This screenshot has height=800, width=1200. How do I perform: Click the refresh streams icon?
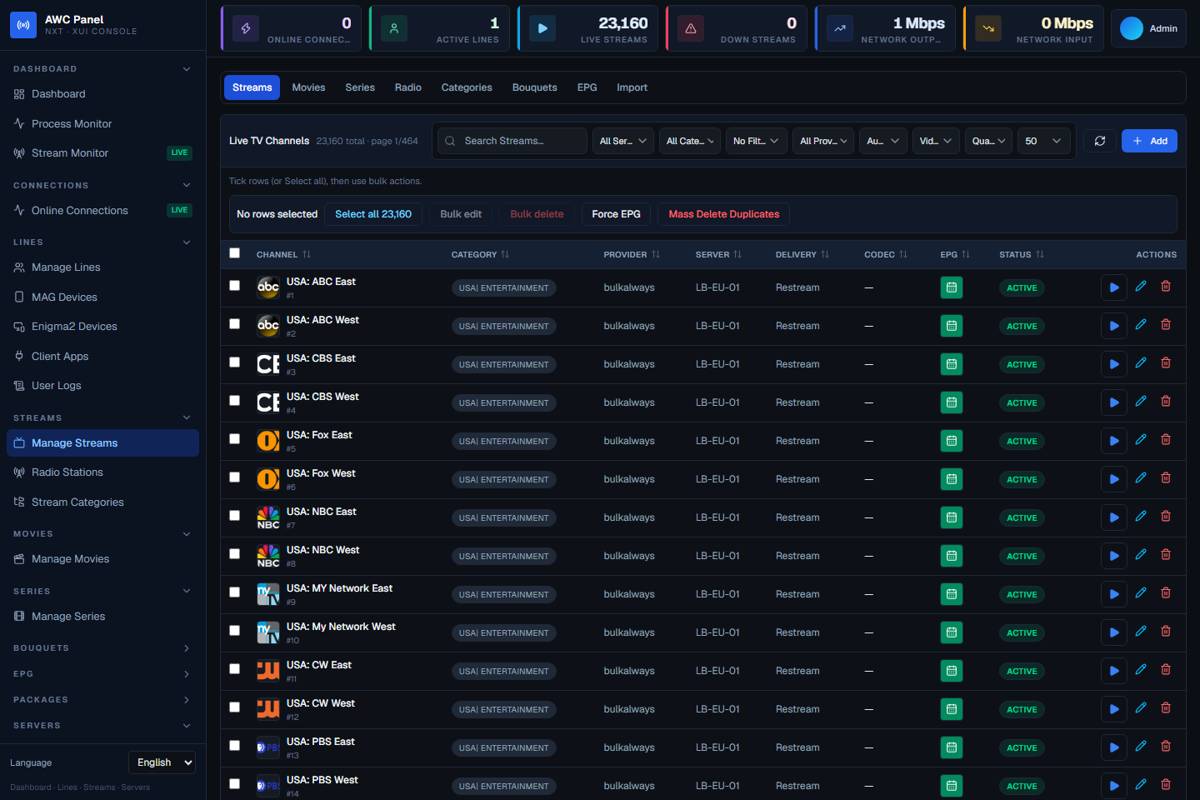(1100, 141)
